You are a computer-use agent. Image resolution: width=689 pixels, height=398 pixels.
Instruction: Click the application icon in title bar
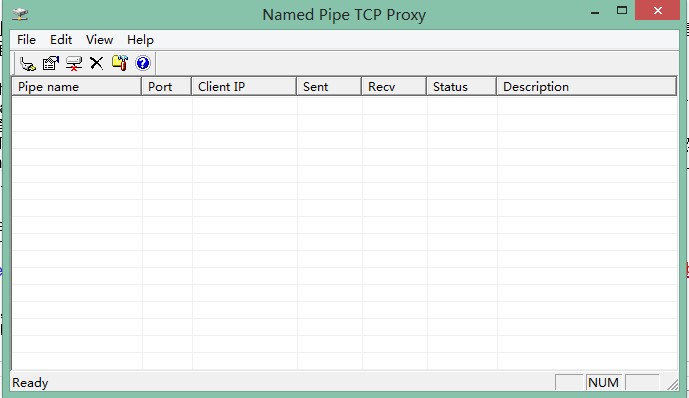tap(20, 14)
